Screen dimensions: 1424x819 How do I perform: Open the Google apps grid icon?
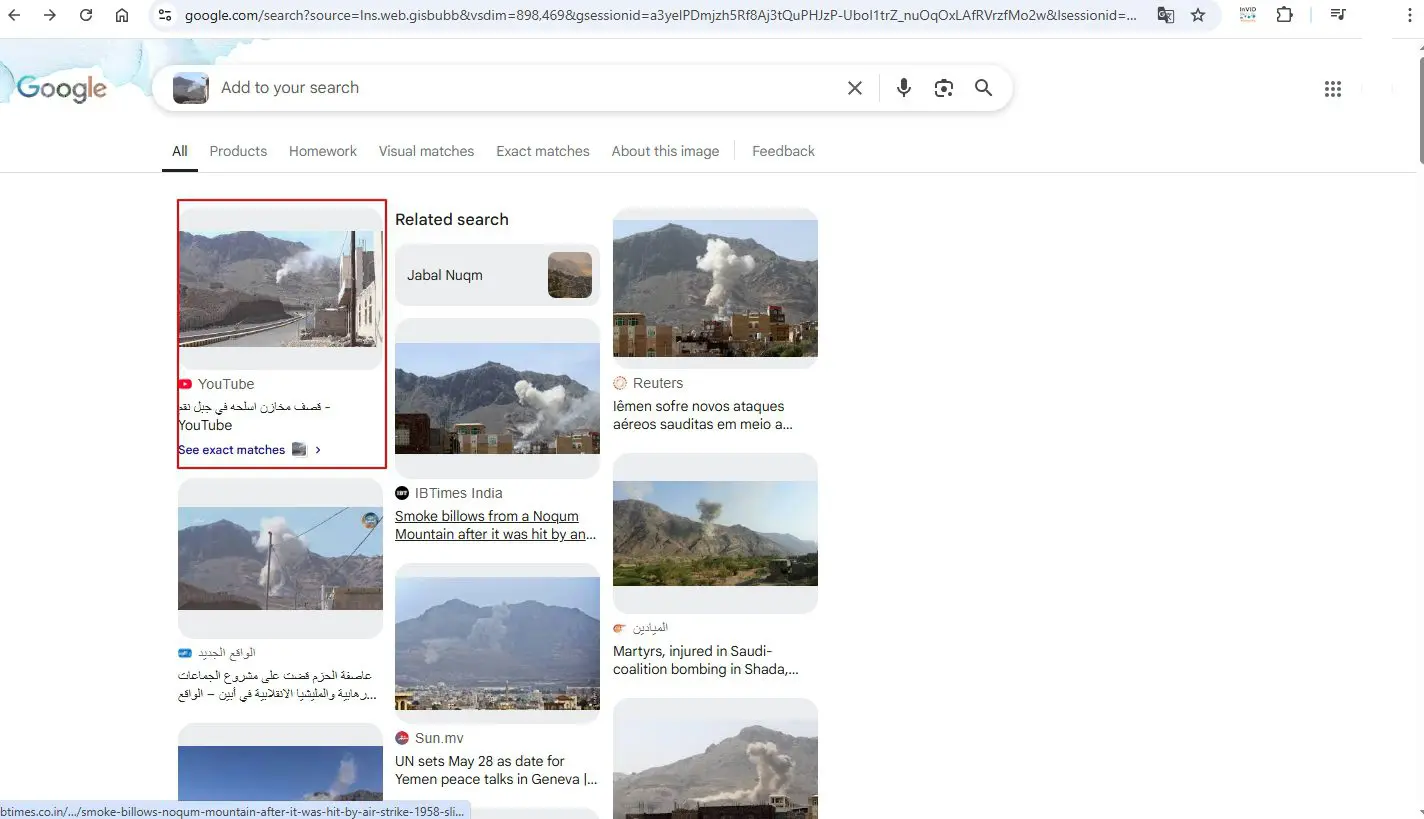1333,89
